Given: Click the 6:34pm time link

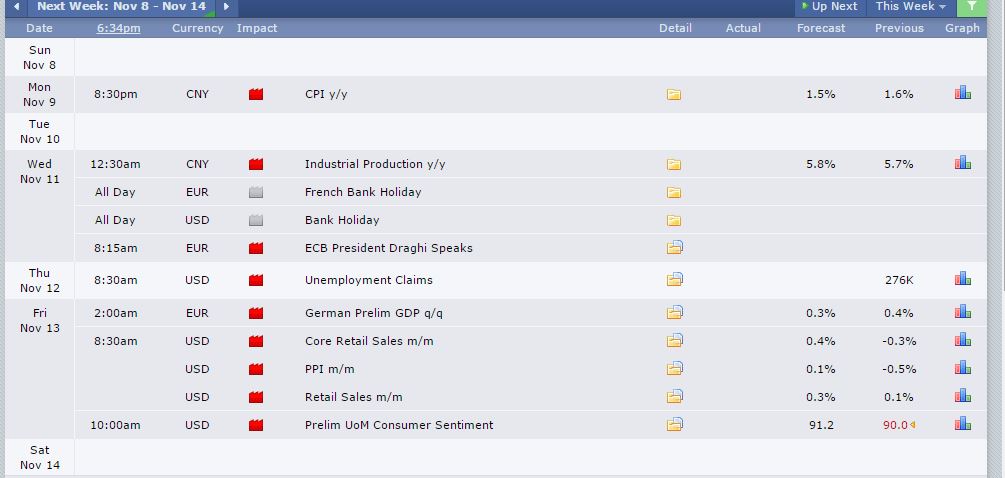Looking at the screenshot, I should [x=118, y=28].
